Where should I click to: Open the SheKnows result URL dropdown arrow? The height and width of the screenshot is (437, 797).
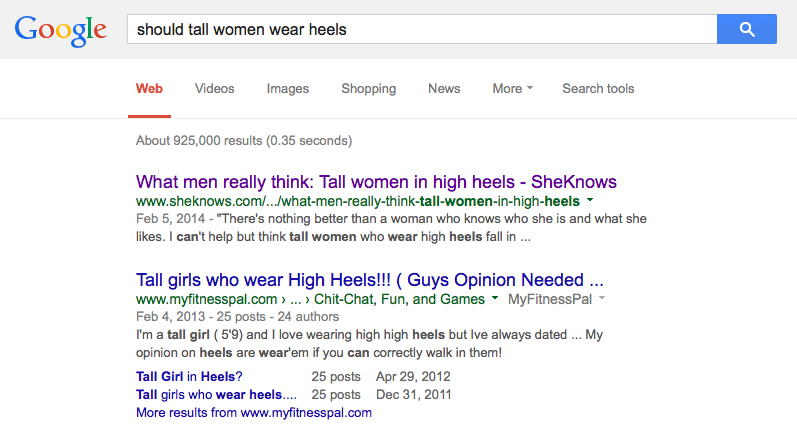[x=590, y=200]
